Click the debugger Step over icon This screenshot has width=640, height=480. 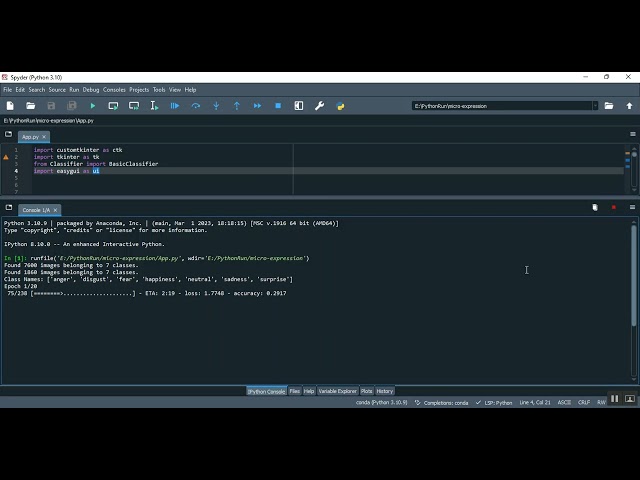point(196,106)
